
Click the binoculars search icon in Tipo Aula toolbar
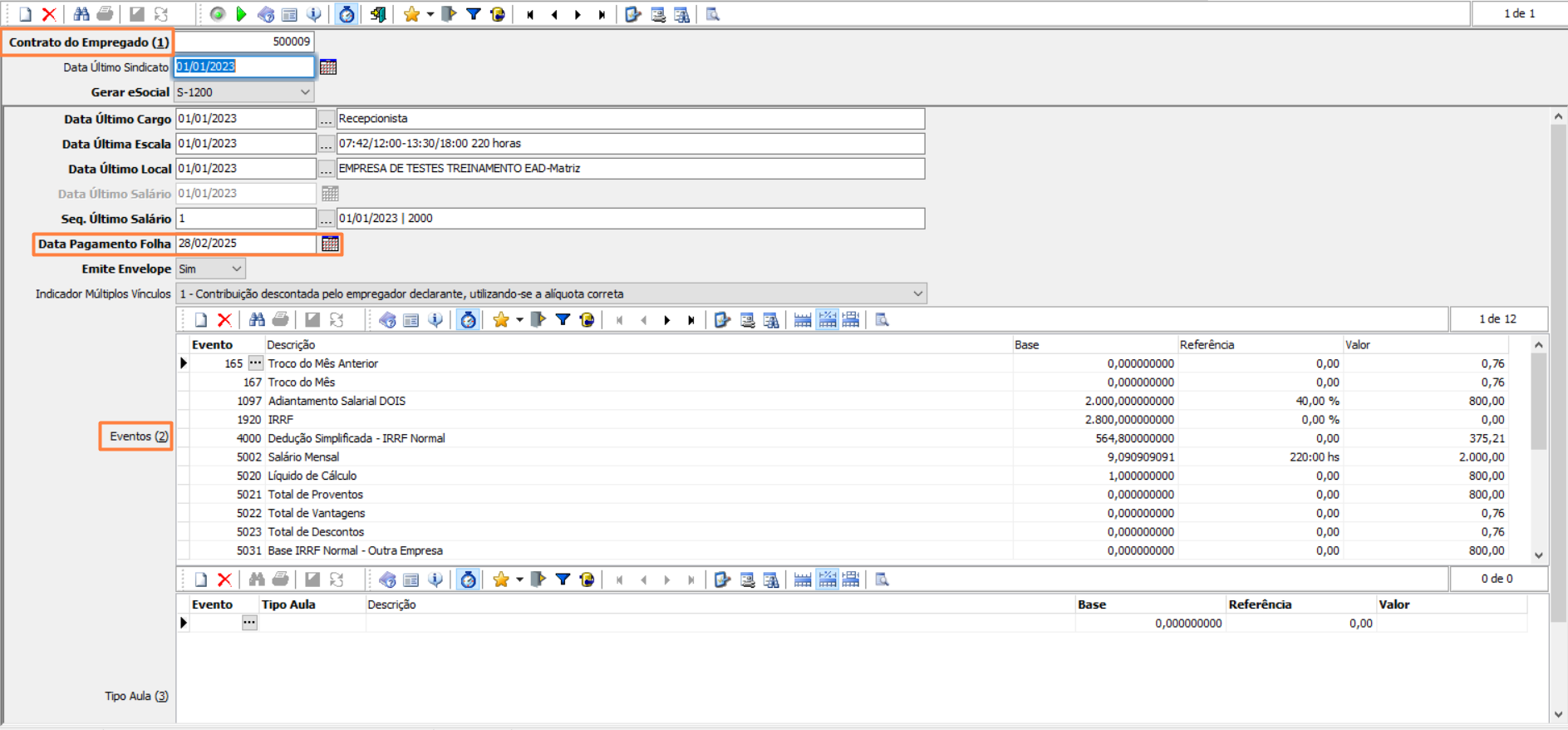click(x=257, y=580)
